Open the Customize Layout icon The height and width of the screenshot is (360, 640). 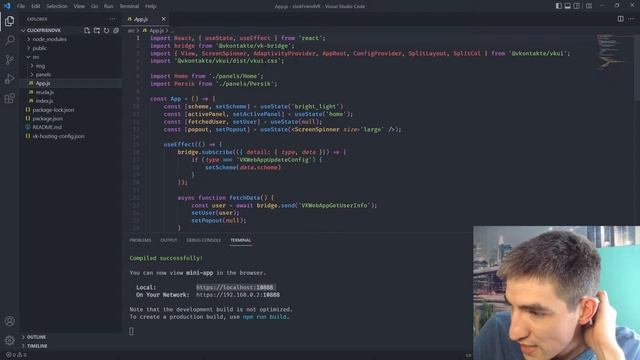click(589, 6)
